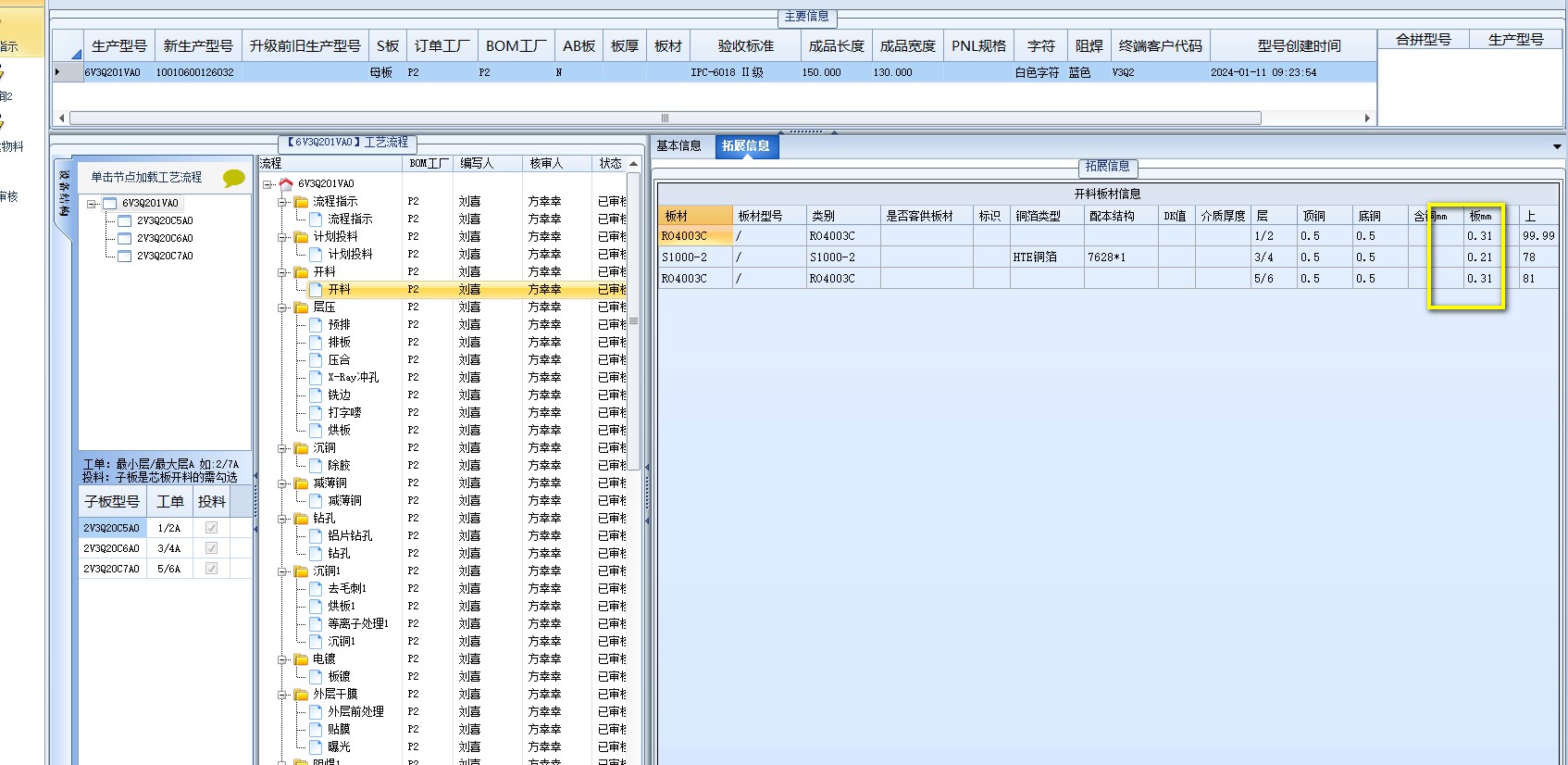
Task: Select the 外层前处理 process step
Action: (x=355, y=711)
